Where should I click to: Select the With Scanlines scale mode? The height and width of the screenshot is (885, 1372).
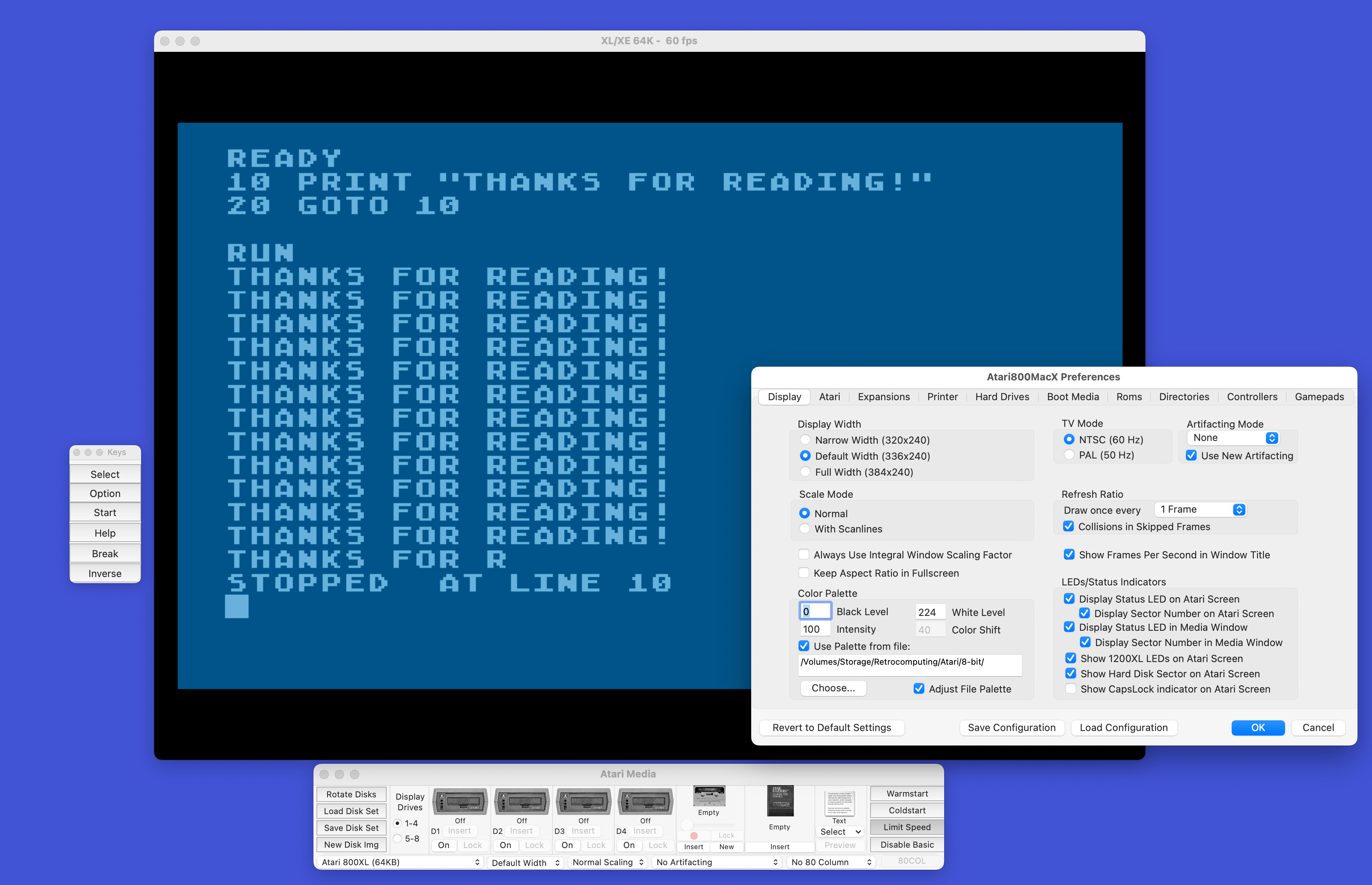pyautogui.click(x=805, y=529)
